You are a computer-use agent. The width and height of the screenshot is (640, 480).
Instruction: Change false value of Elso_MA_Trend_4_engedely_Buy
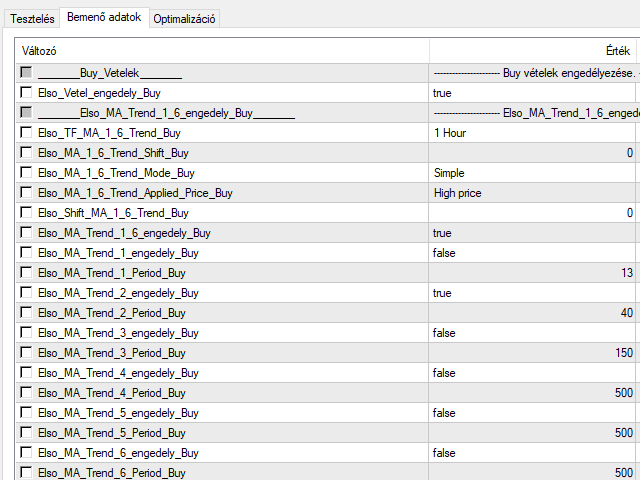(x=532, y=373)
